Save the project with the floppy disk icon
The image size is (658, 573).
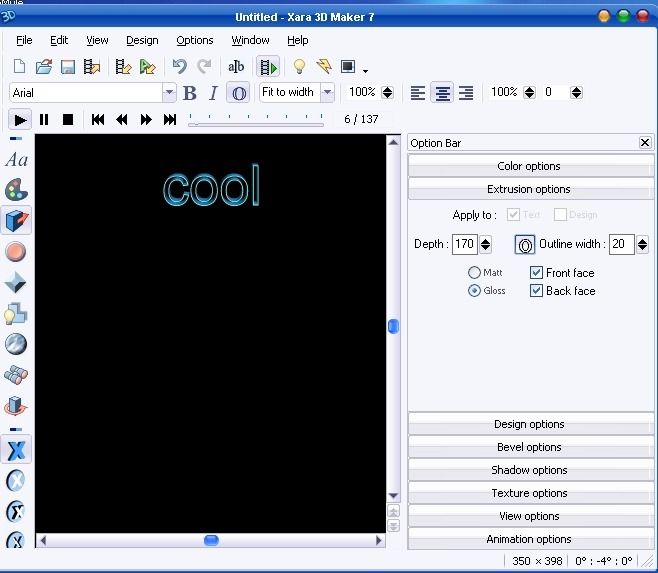(x=68, y=67)
